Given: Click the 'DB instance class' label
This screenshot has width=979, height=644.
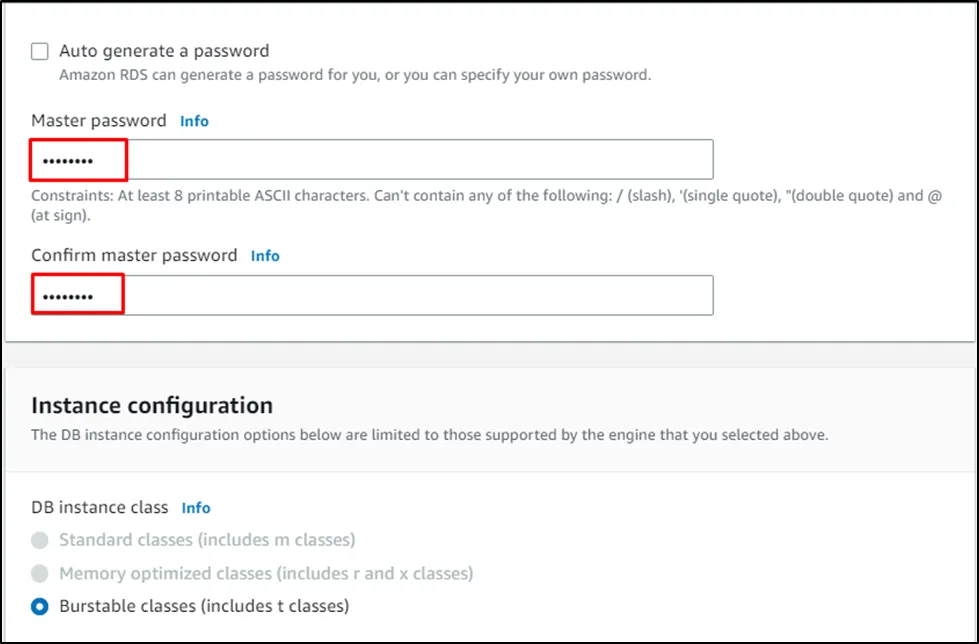Looking at the screenshot, I should click(100, 508).
